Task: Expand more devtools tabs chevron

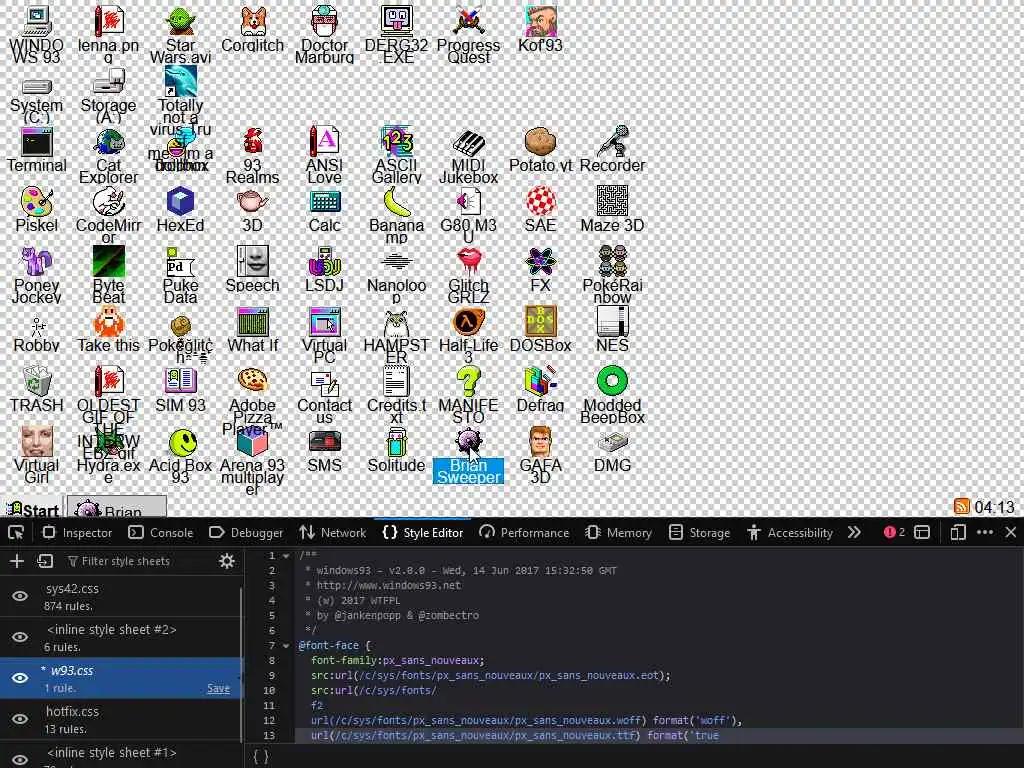Action: coord(854,532)
